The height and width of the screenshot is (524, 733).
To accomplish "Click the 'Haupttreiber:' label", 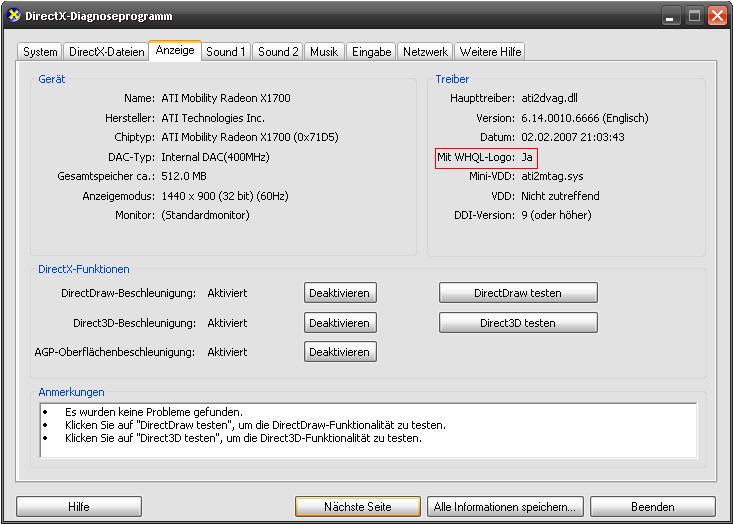I will [482, 98].
